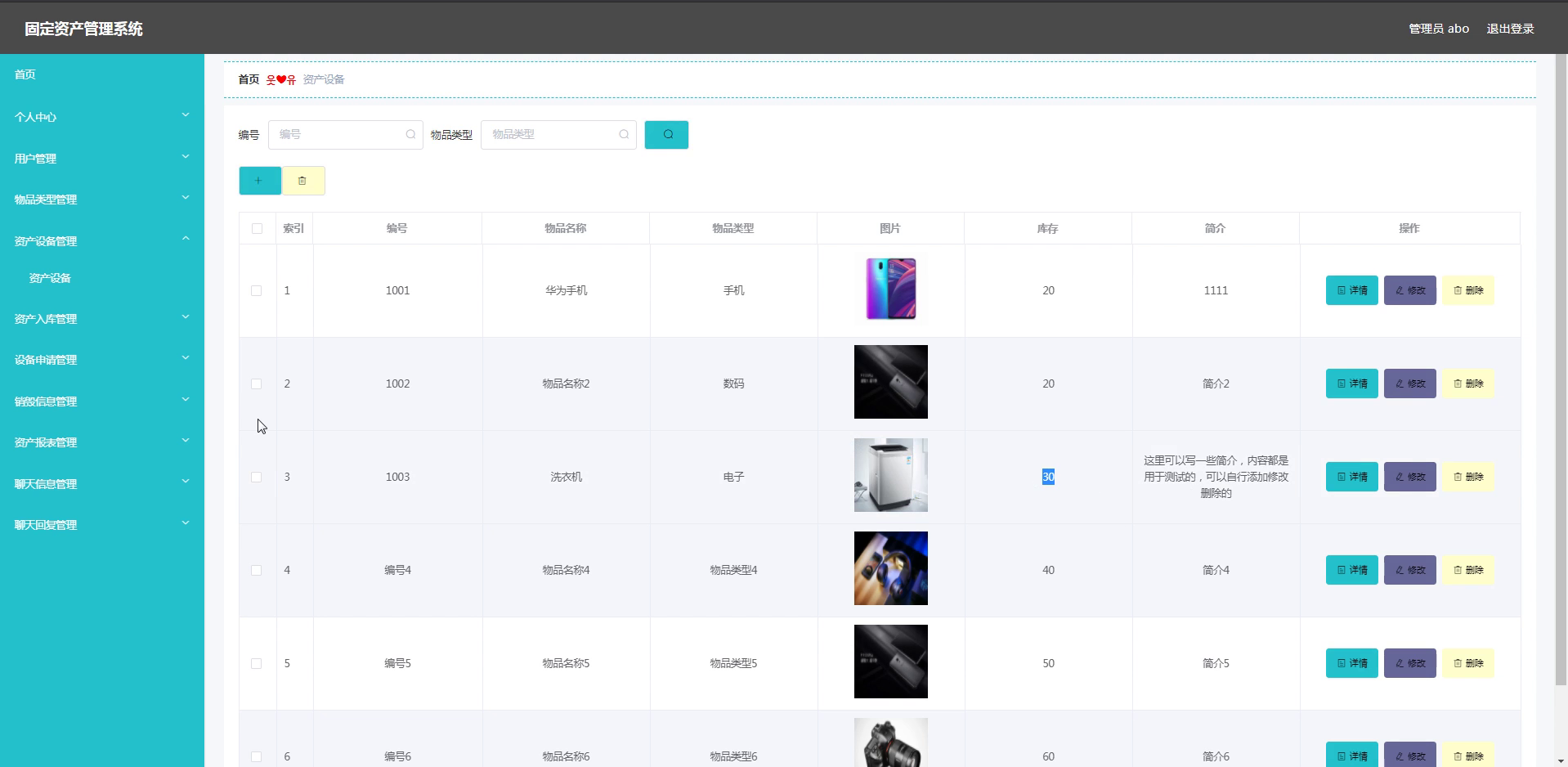This screenshot has height=767, width=1568.
Task: Expand 资产入库管理 sidebar menu chevron
Action: (x=186, y=316)
